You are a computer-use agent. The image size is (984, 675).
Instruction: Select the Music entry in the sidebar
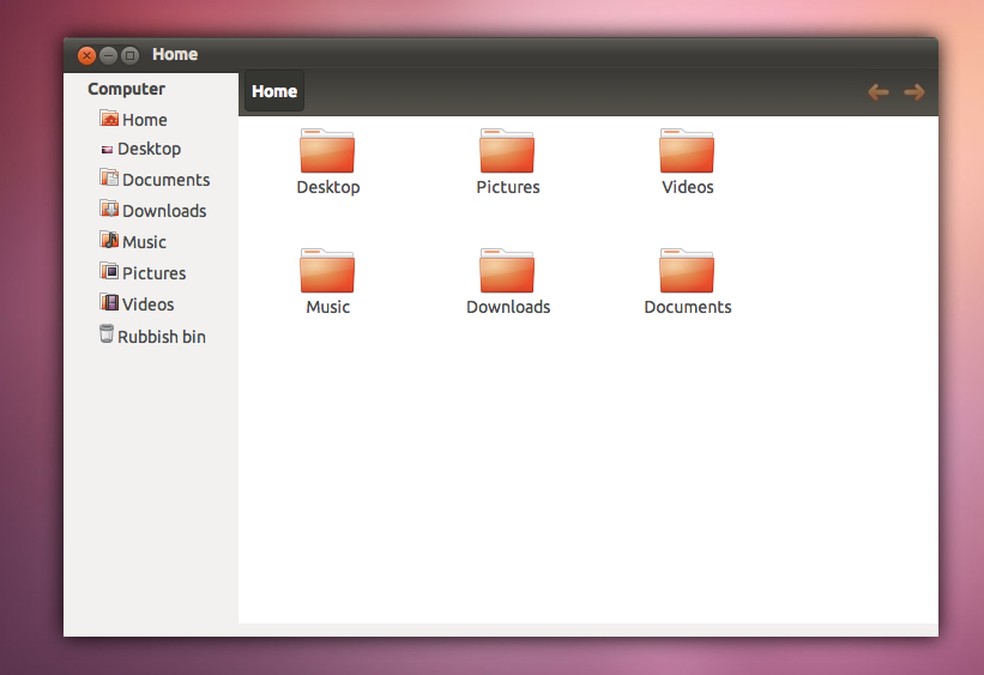(x=143, y=242)
